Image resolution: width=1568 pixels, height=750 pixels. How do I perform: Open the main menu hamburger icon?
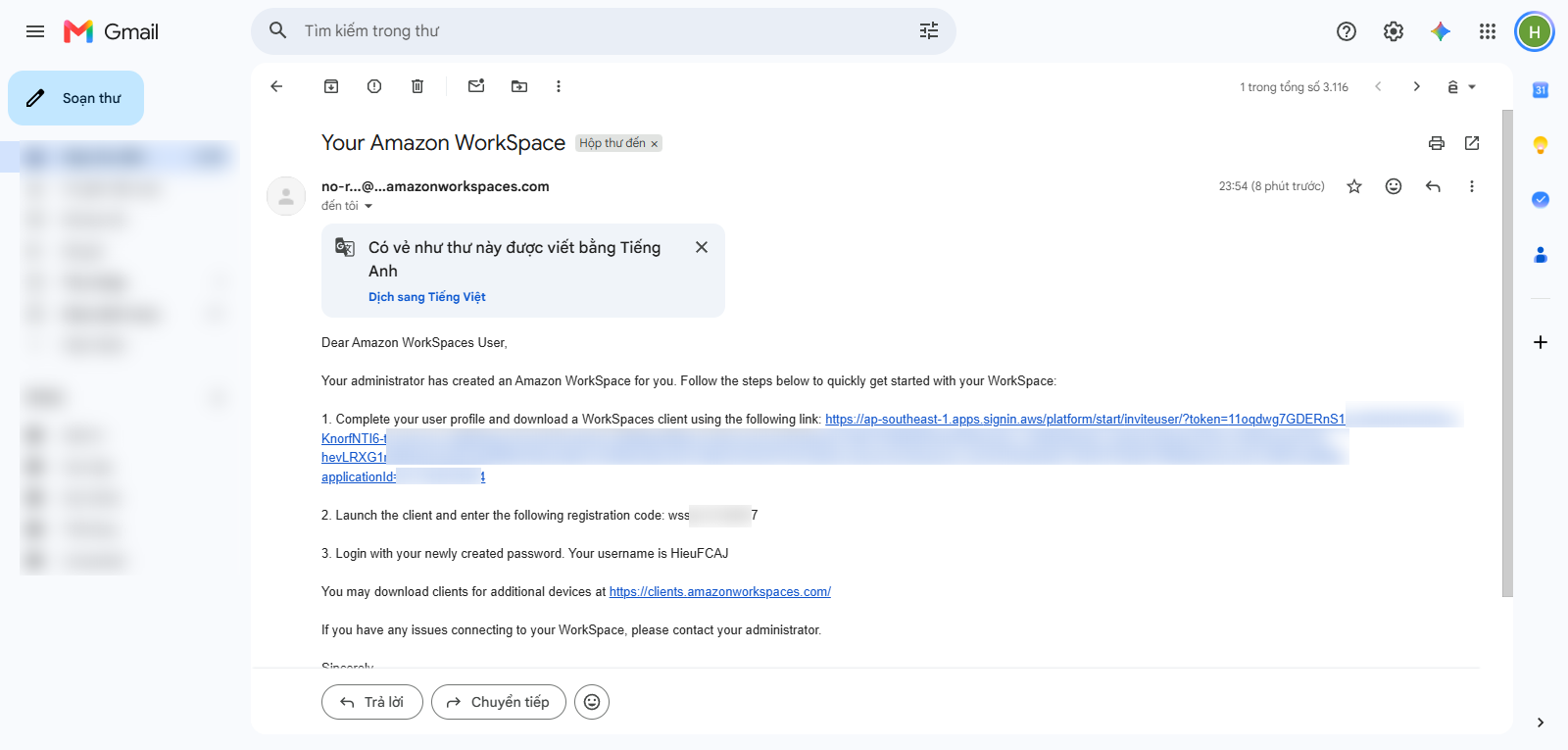(x=35, y=31)
